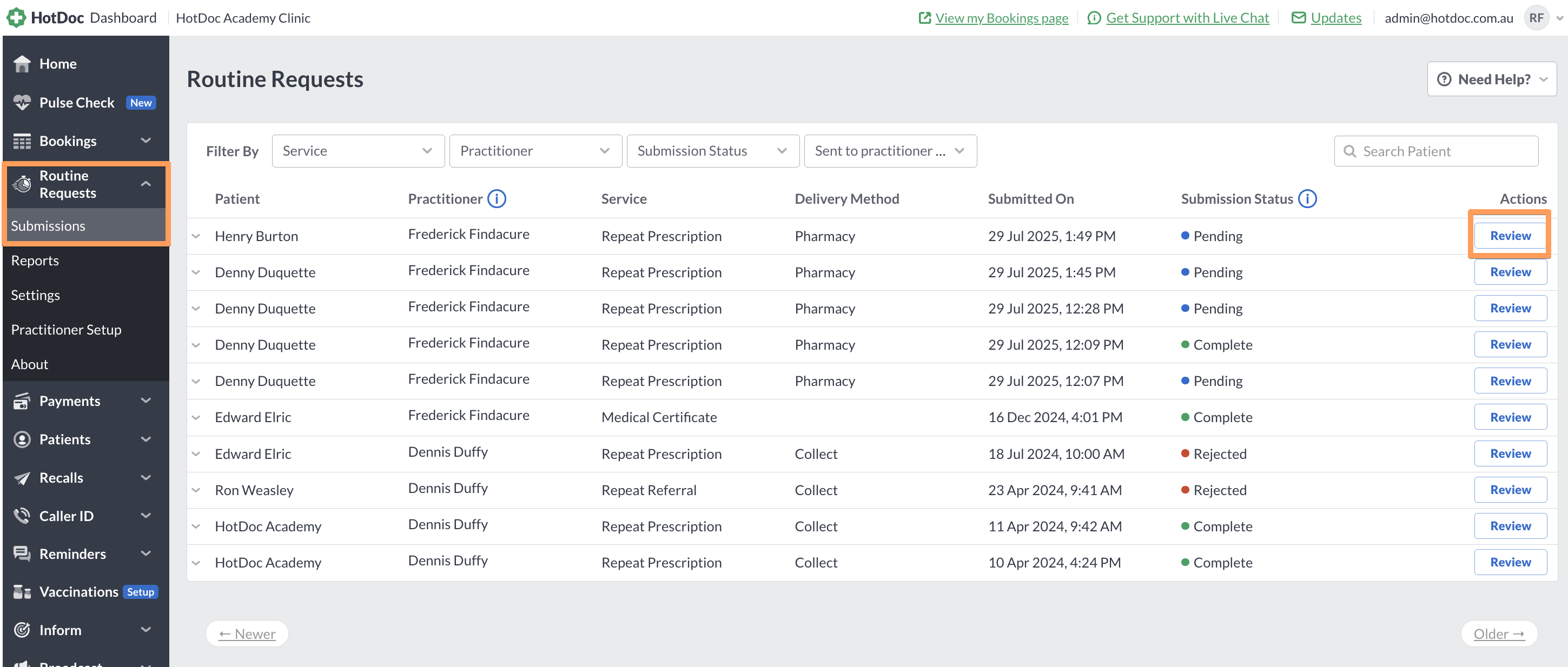The height and width of the screenshot is (667, 1568).
Task: Expand the Payments sidebar section
Action: pos(146,401)
